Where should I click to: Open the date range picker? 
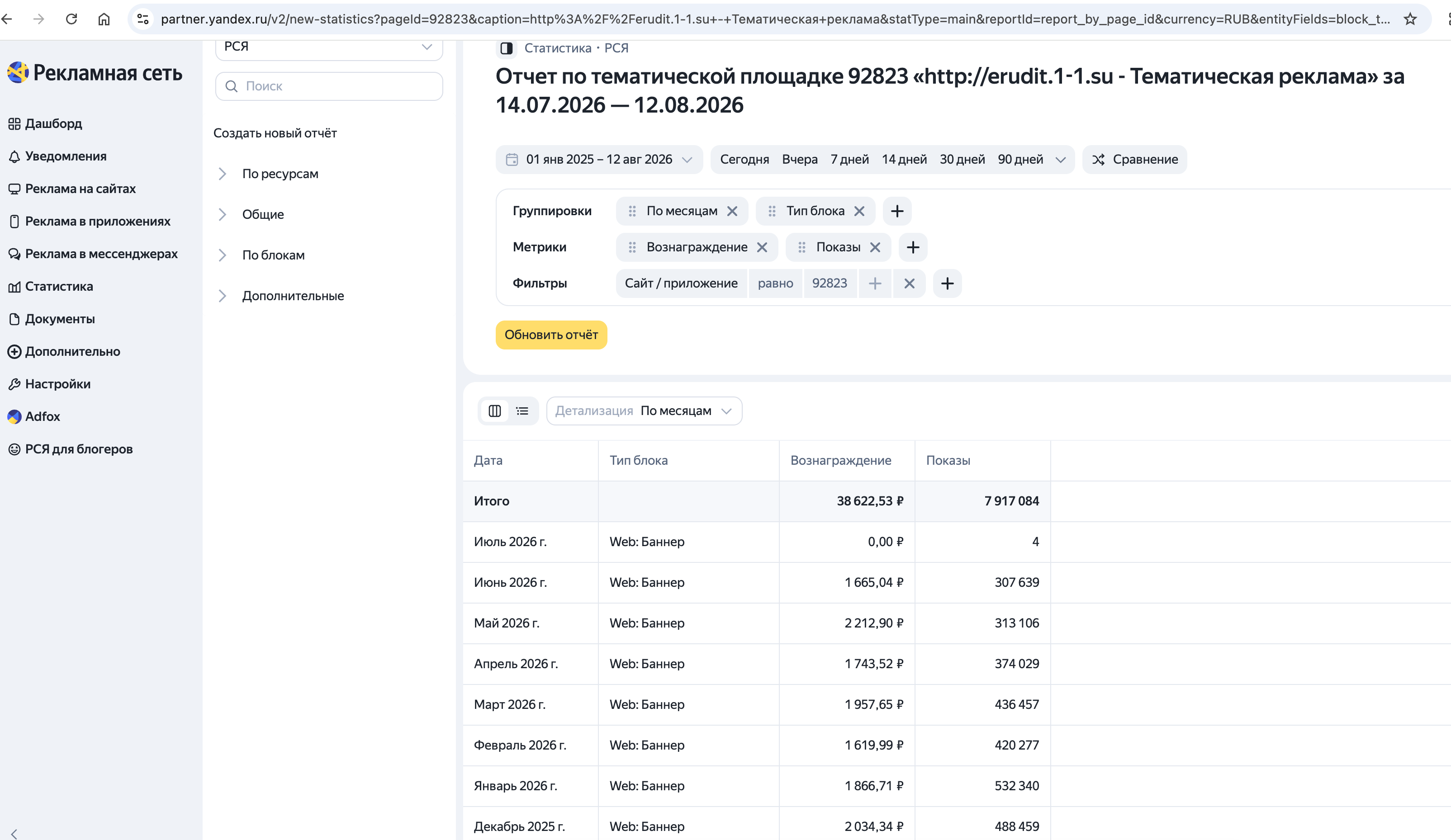click(x=599, y=160)
